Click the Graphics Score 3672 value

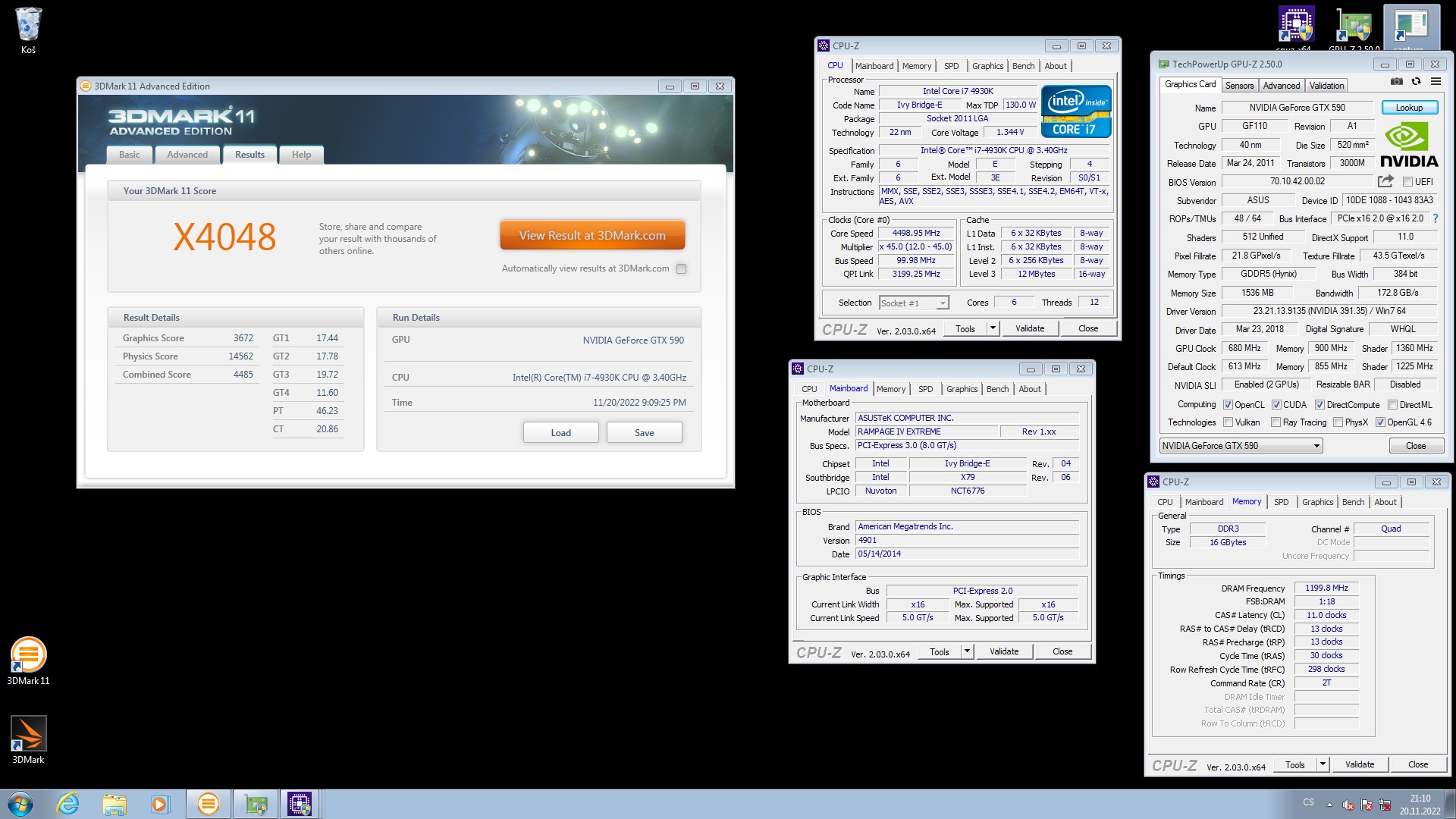(x=243, y=338)
